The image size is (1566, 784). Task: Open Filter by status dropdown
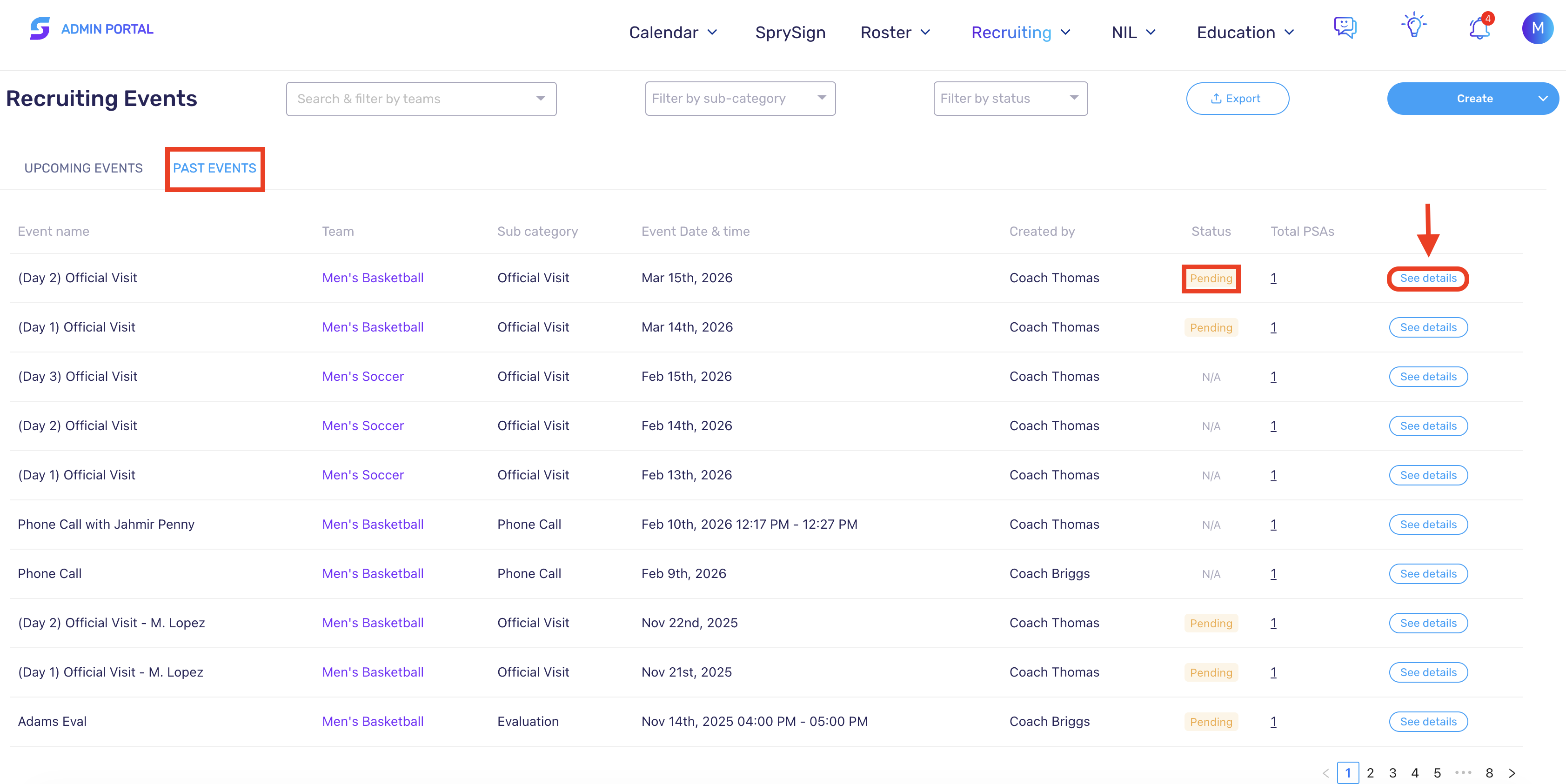(1011, 99)
